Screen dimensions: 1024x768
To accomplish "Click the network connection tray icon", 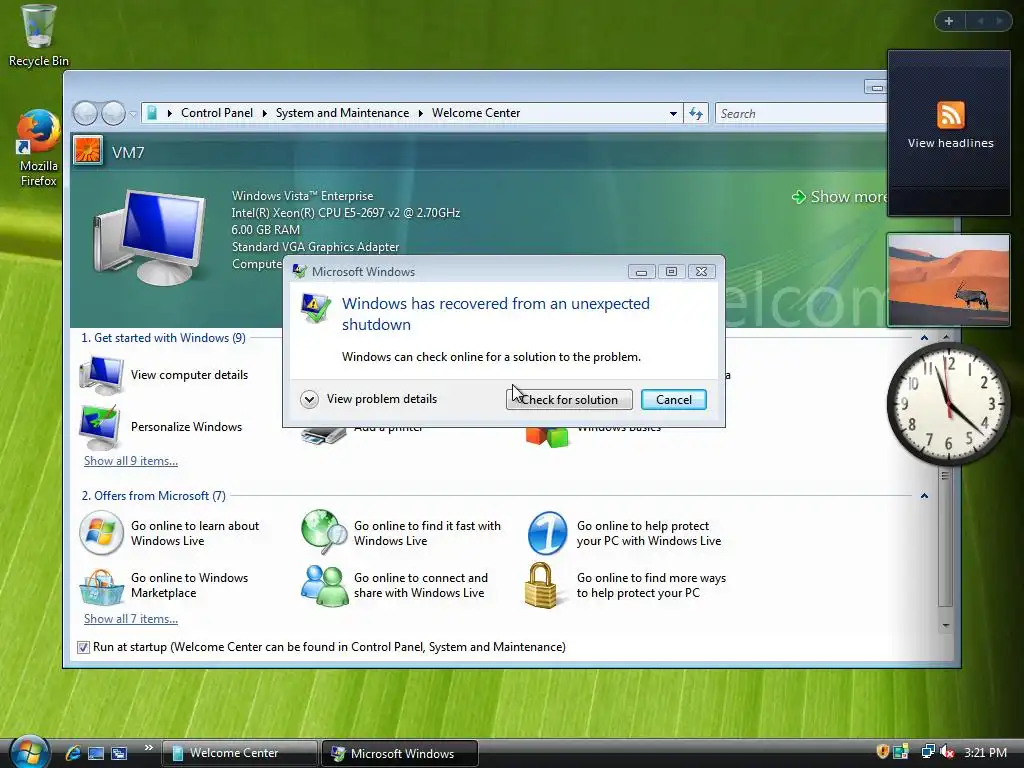I will pyautogui.click(x=927, y=752).
